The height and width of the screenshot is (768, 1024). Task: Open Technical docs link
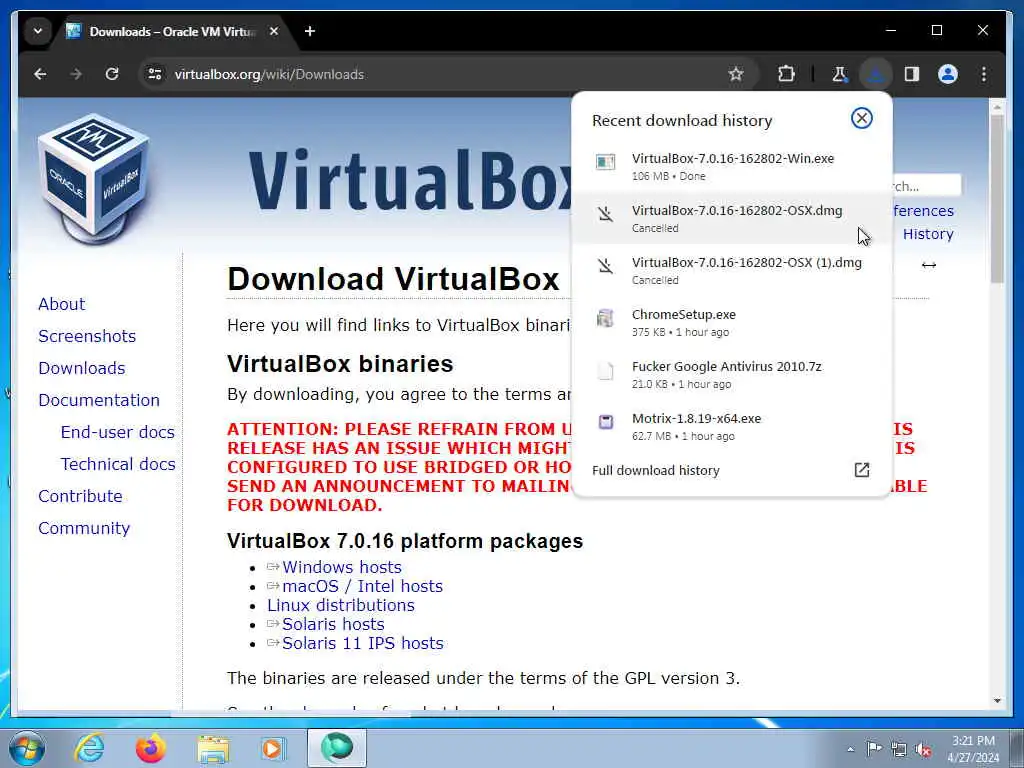[x=118, y=464]
